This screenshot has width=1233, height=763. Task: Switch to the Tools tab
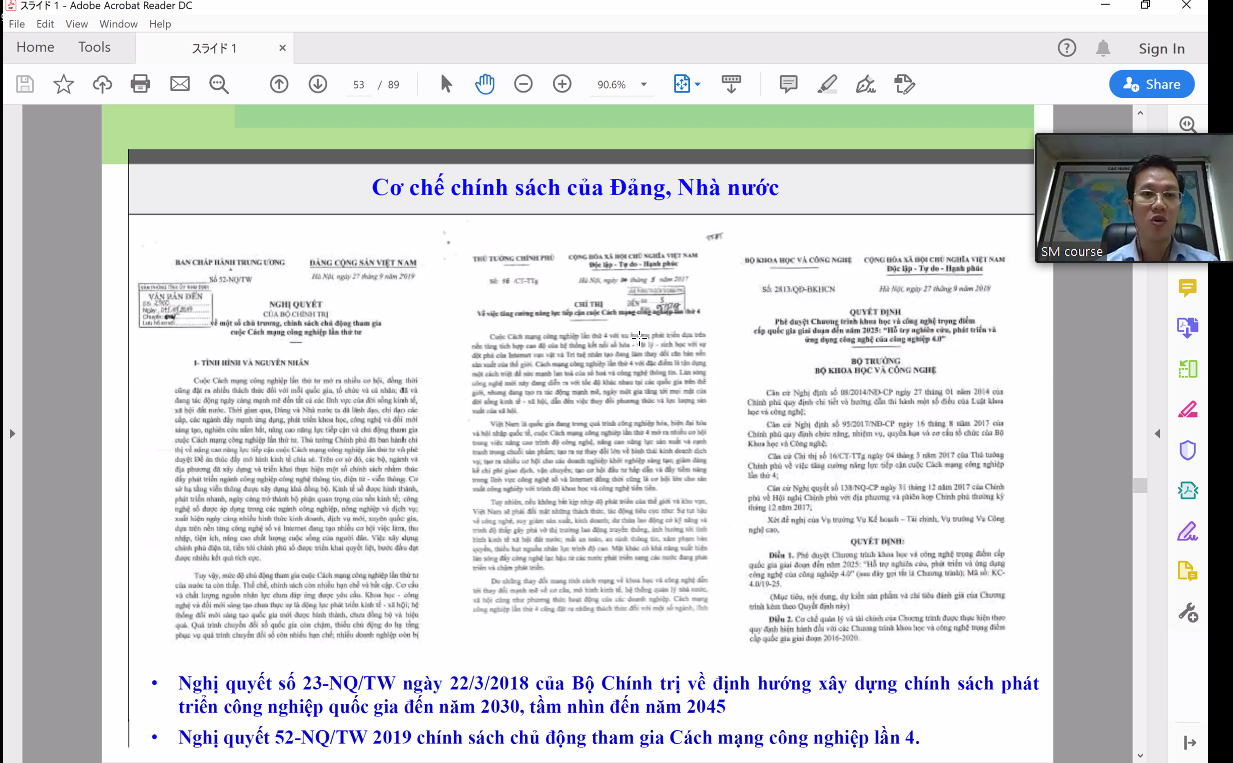95,47
